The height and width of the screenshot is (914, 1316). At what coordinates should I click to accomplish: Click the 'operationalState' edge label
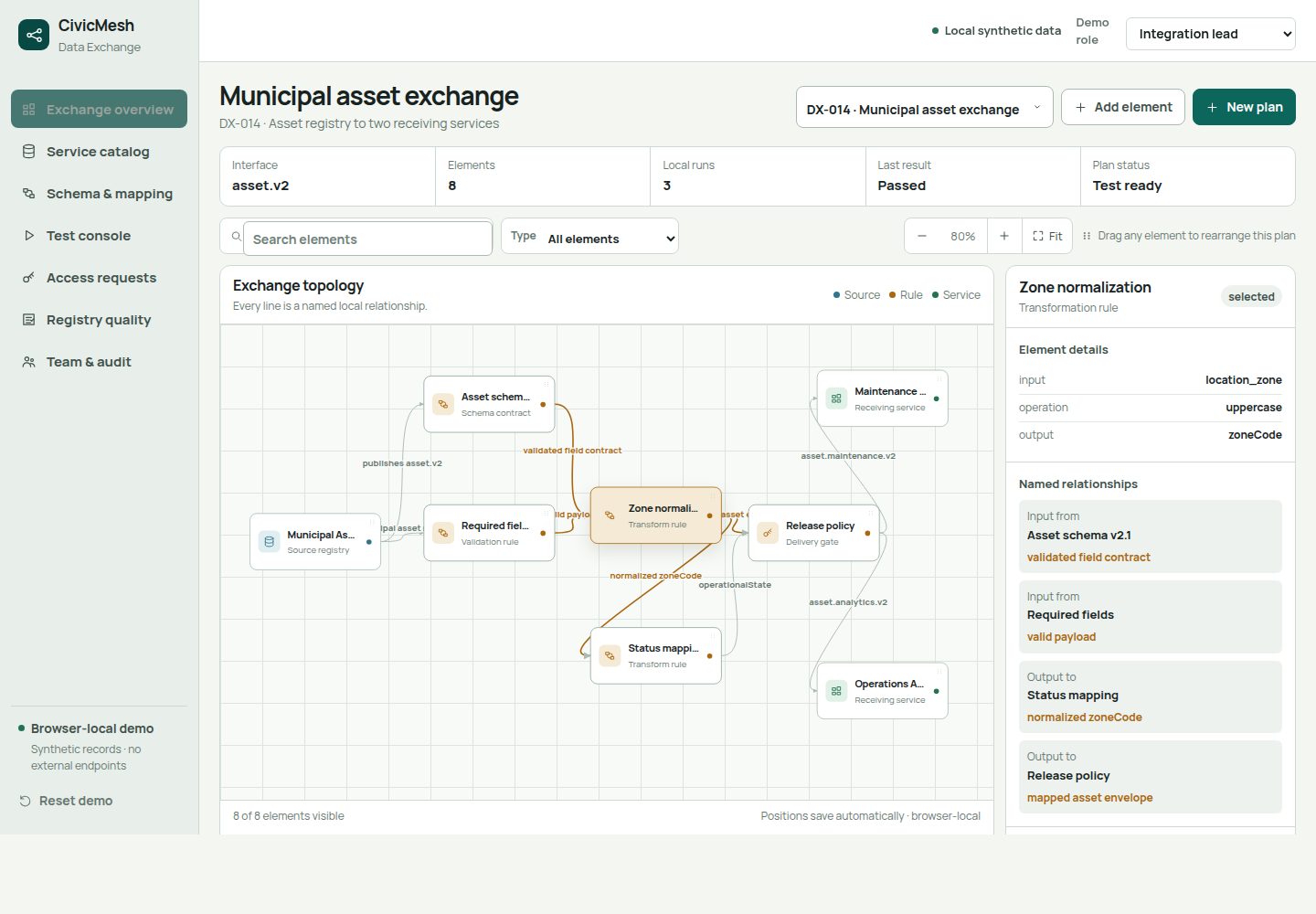pyautogui.click(x=735, y=585)
